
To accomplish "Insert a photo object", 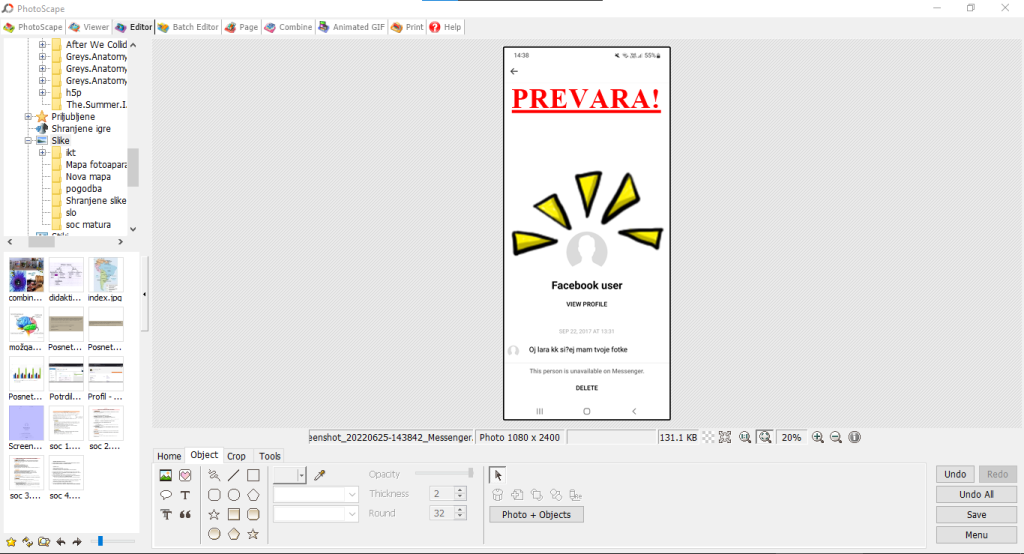I will (x=166, y=475).
